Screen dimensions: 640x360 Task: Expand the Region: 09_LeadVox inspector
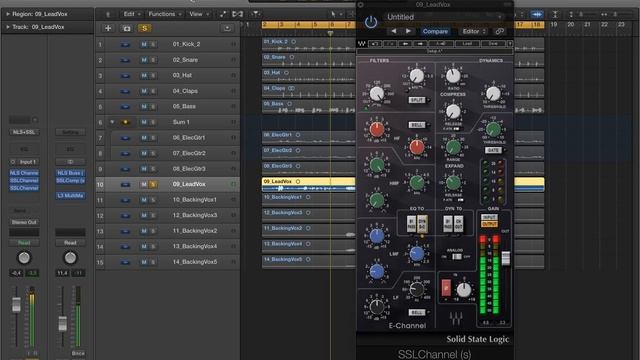[x=8, y=14]
